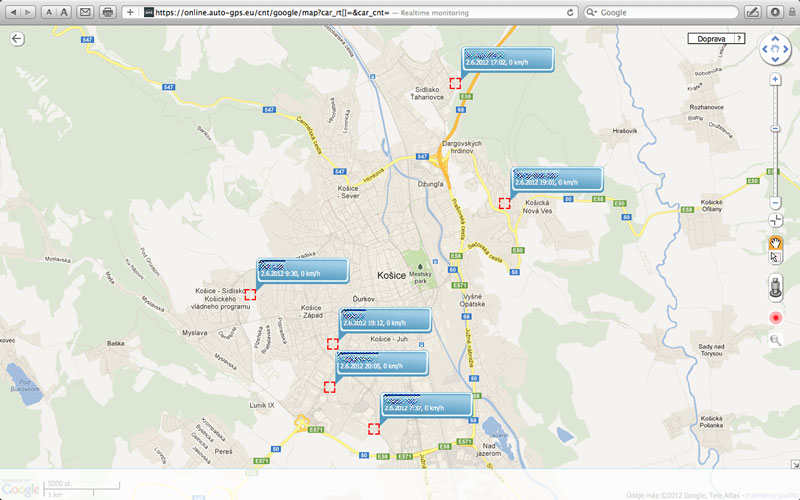Open the round toolbar icon next to the lock

775,12
